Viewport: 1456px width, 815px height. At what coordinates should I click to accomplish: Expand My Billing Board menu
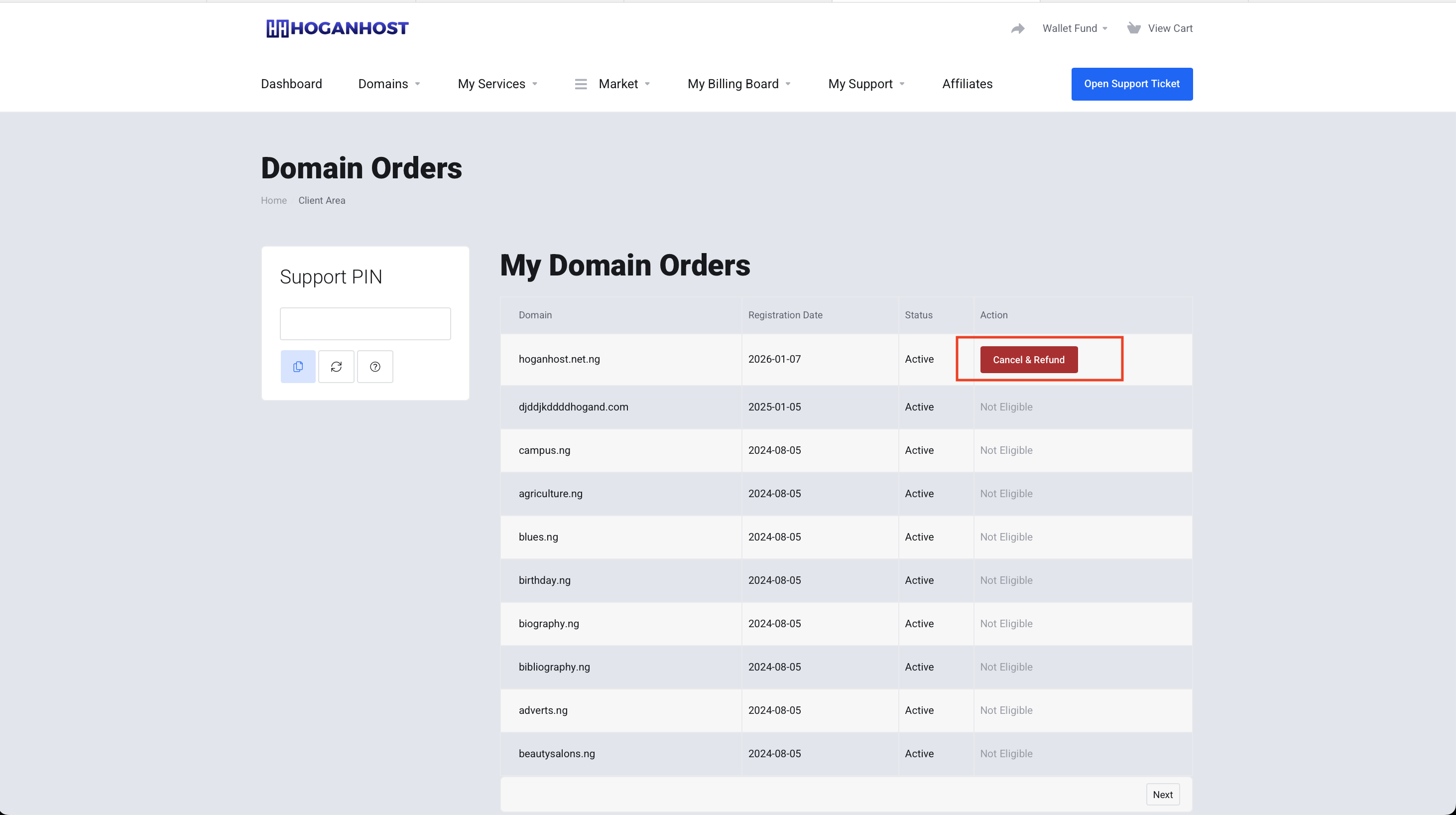point(739,84)
